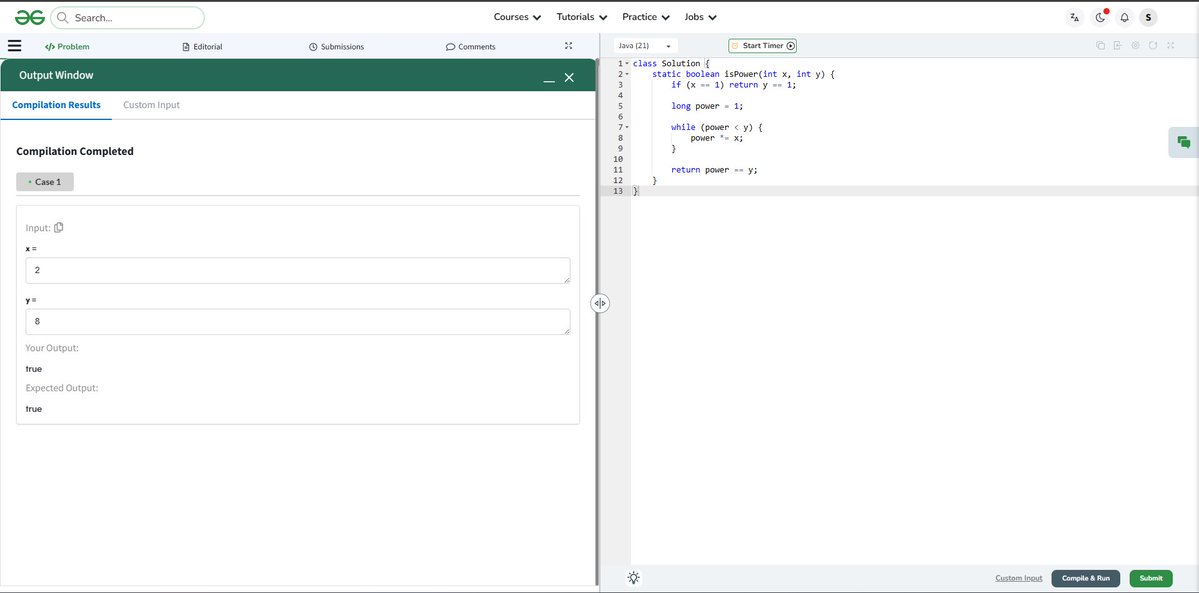This screenshot has height=593, width=1199.
Task: Click into the search box
Action: 128,18
